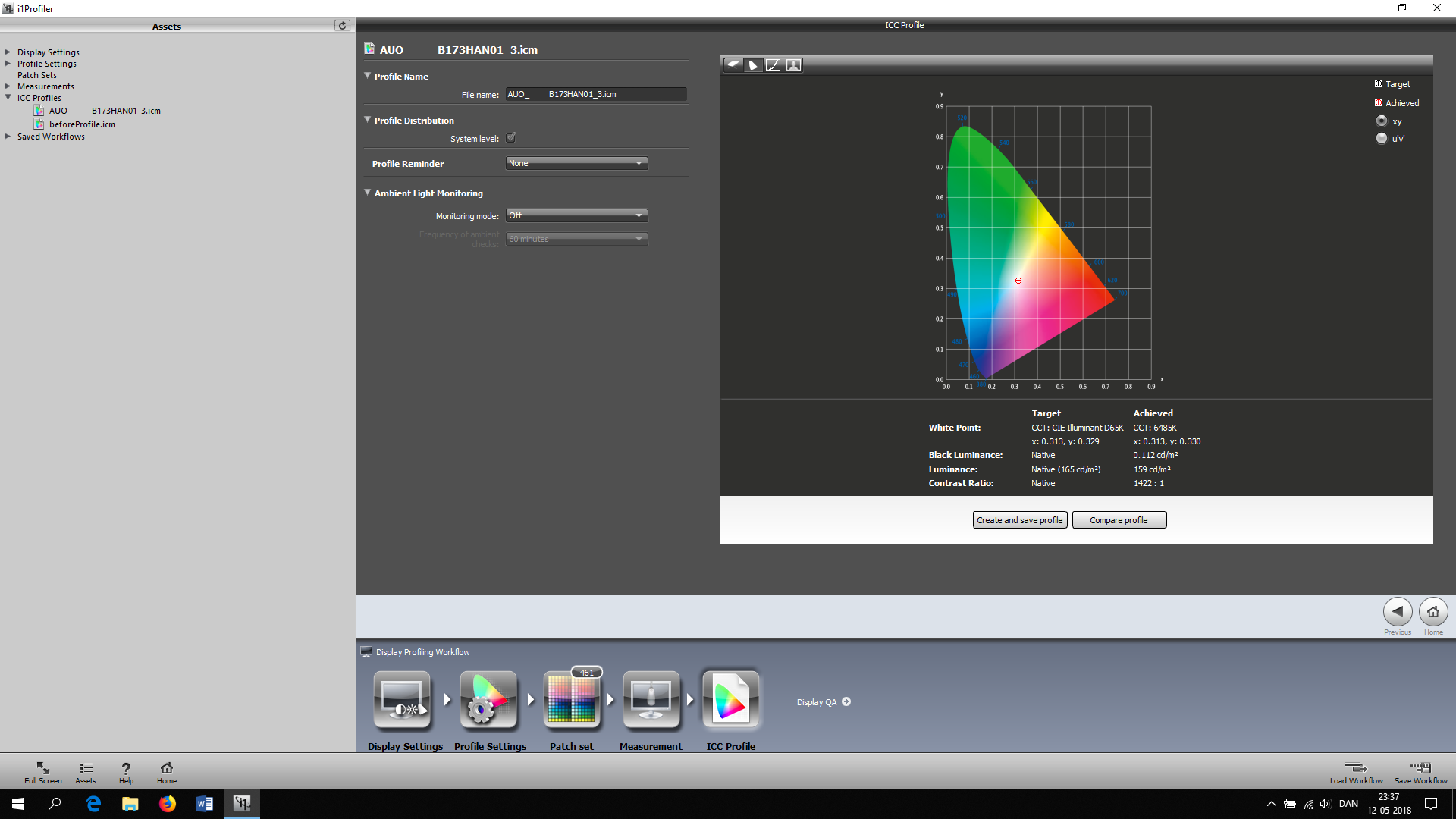Select the xy chromaticity radio button
Viewport: 1456px width, 819px height.
[x=1382, y=121]
